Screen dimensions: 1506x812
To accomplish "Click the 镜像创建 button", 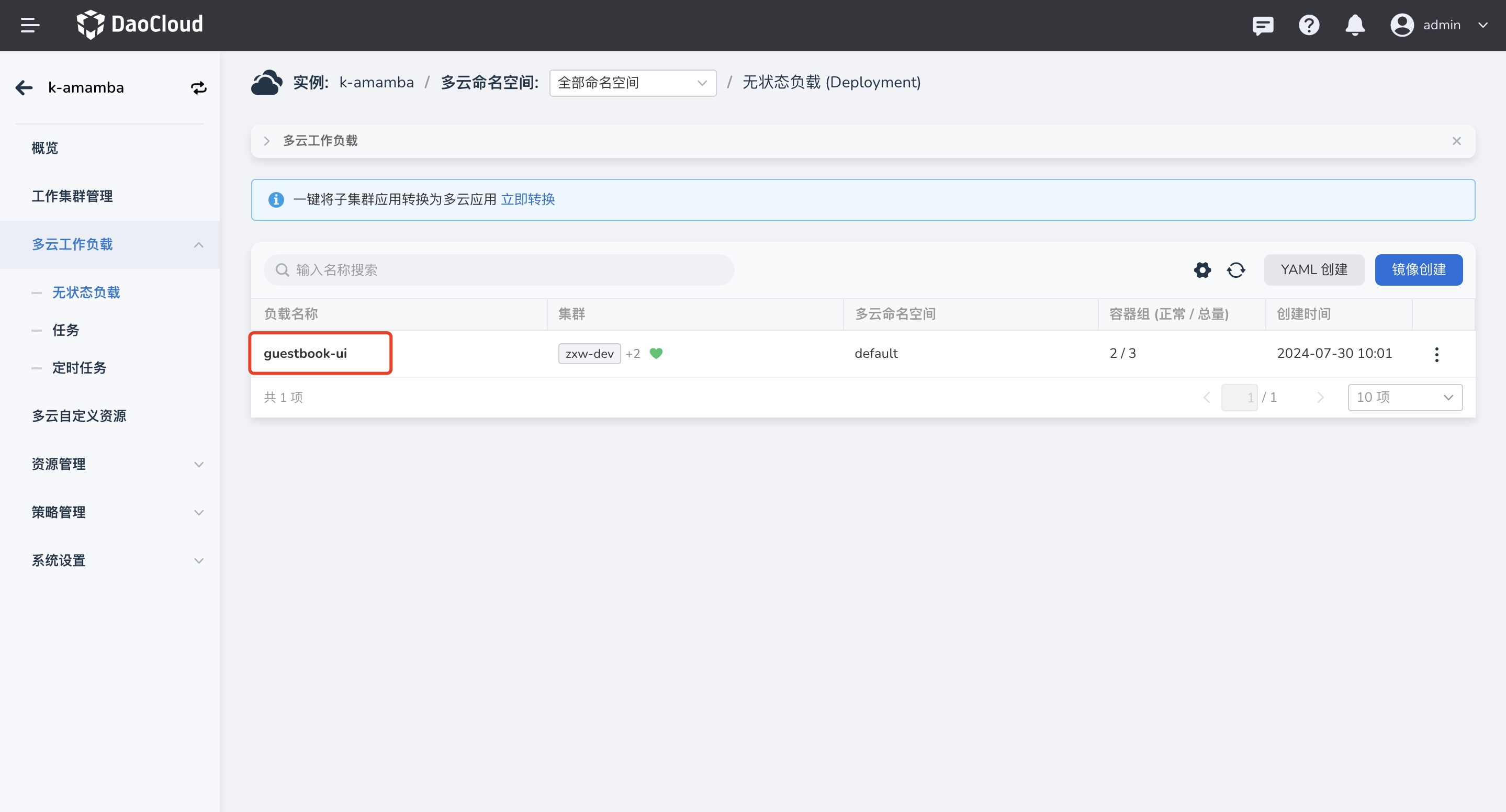I will click(x=1418, y=270).
